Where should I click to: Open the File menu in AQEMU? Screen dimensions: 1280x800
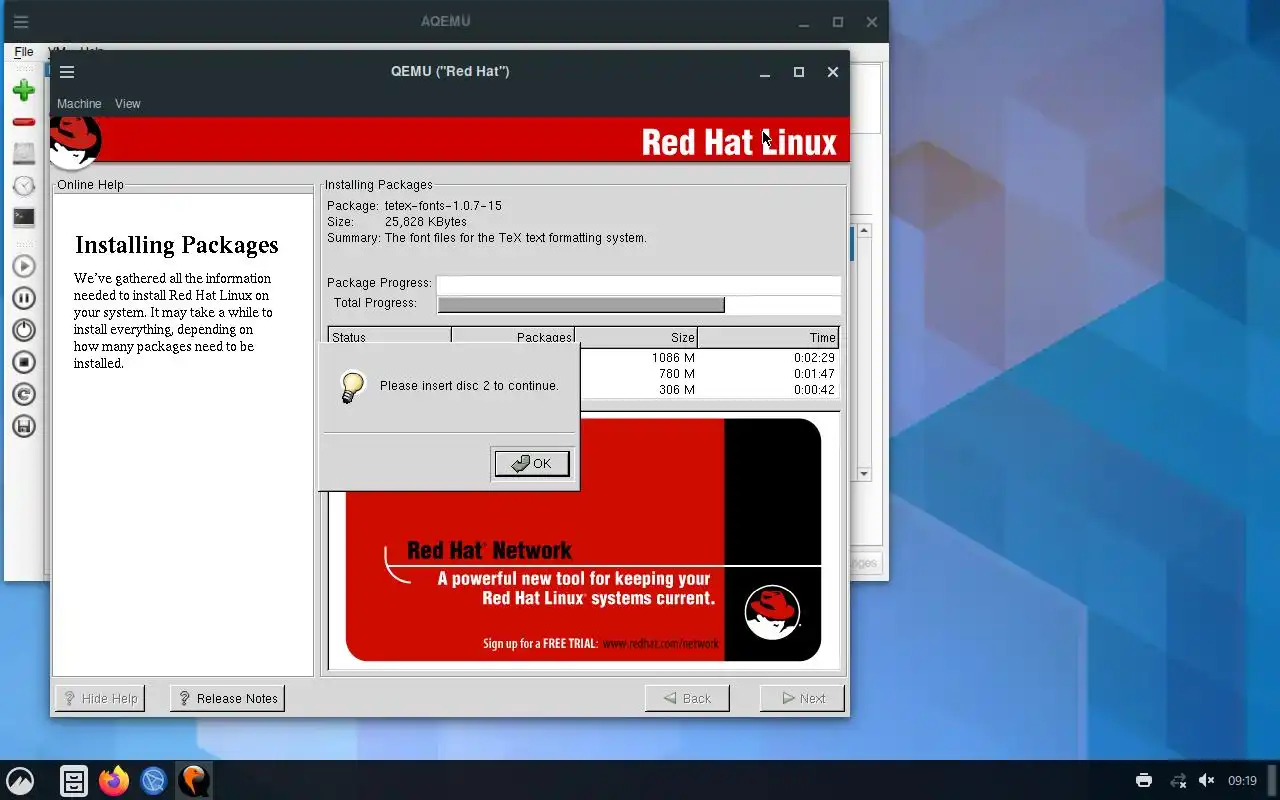[24, 52]
